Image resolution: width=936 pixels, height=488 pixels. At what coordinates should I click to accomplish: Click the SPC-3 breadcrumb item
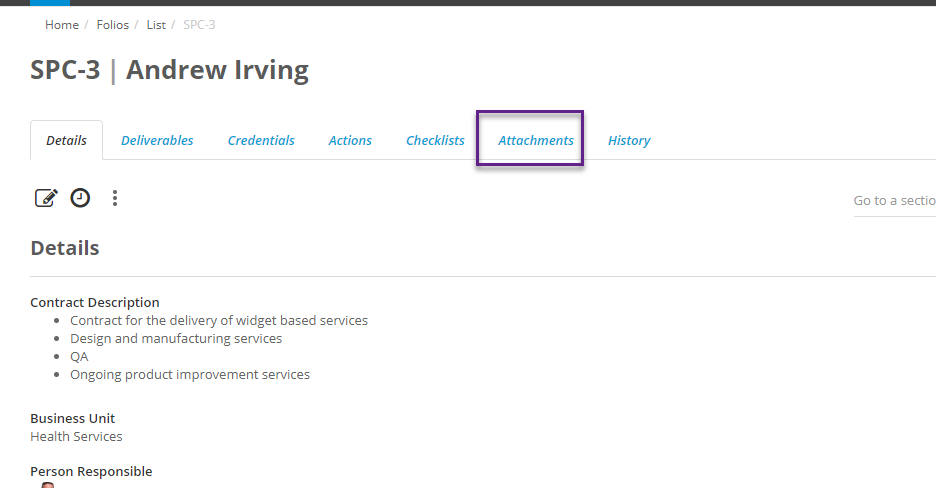pos(199,25)
